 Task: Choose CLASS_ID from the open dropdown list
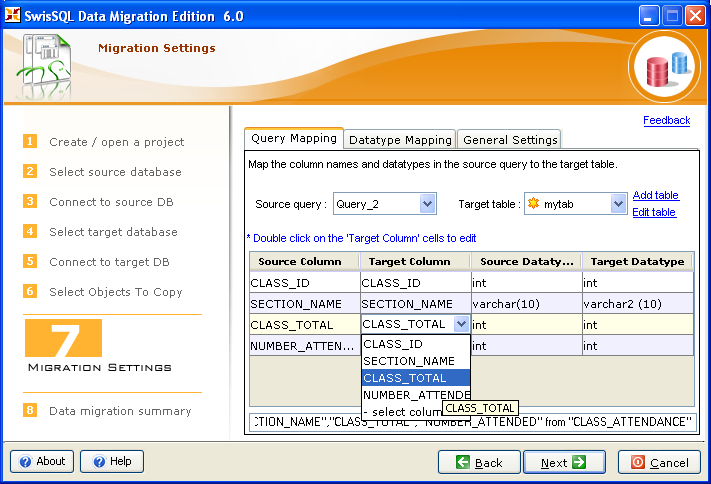coord(416,344)
